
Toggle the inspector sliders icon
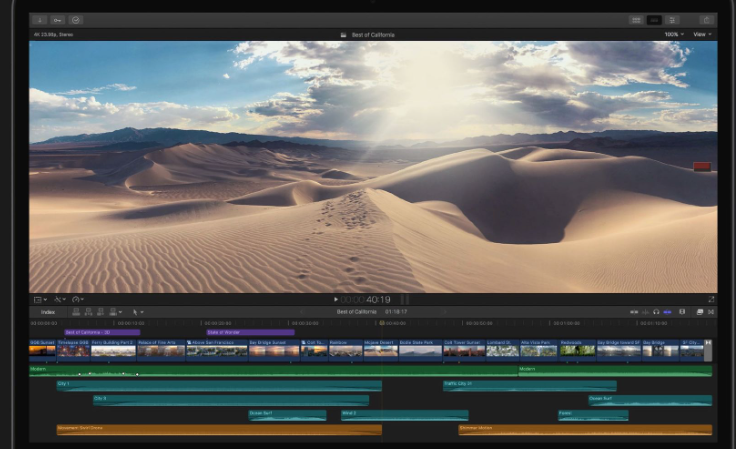(x=672, y=20)
